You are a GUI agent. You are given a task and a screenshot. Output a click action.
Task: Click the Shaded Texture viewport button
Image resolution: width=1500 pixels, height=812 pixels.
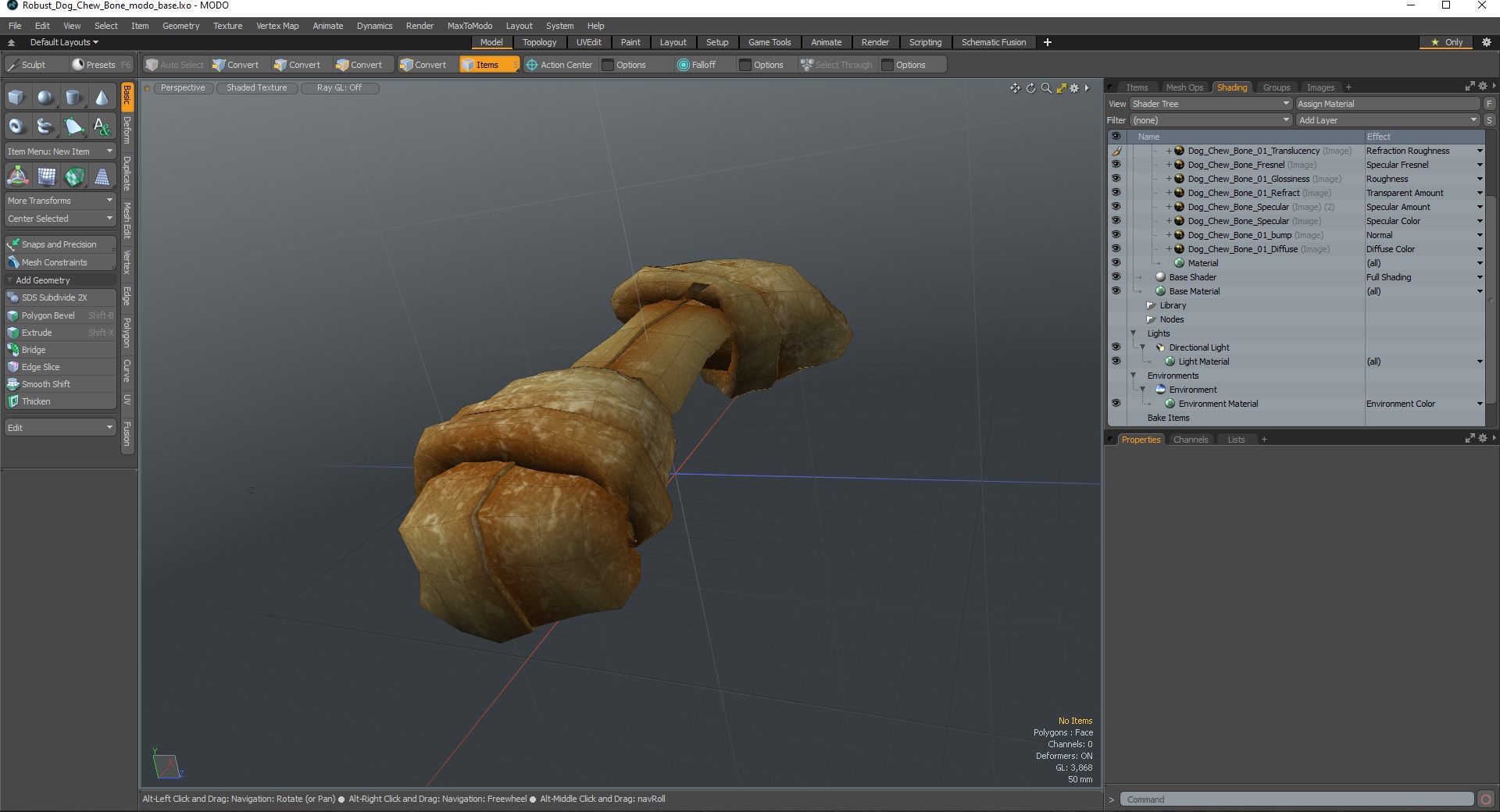(257, 88)
